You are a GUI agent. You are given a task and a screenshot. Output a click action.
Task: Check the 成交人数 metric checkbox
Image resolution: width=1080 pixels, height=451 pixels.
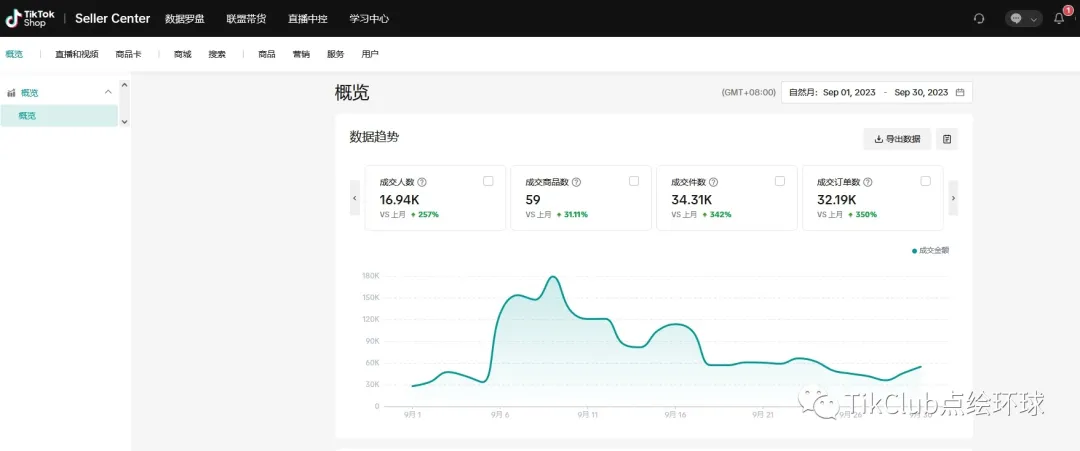488,181
